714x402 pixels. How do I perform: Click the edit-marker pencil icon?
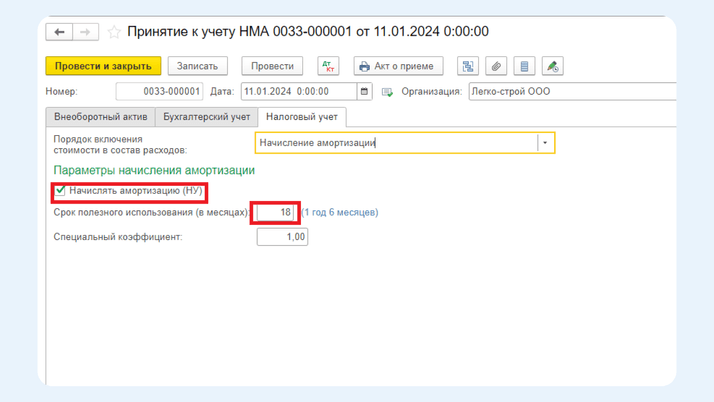[x=551, y=66]
